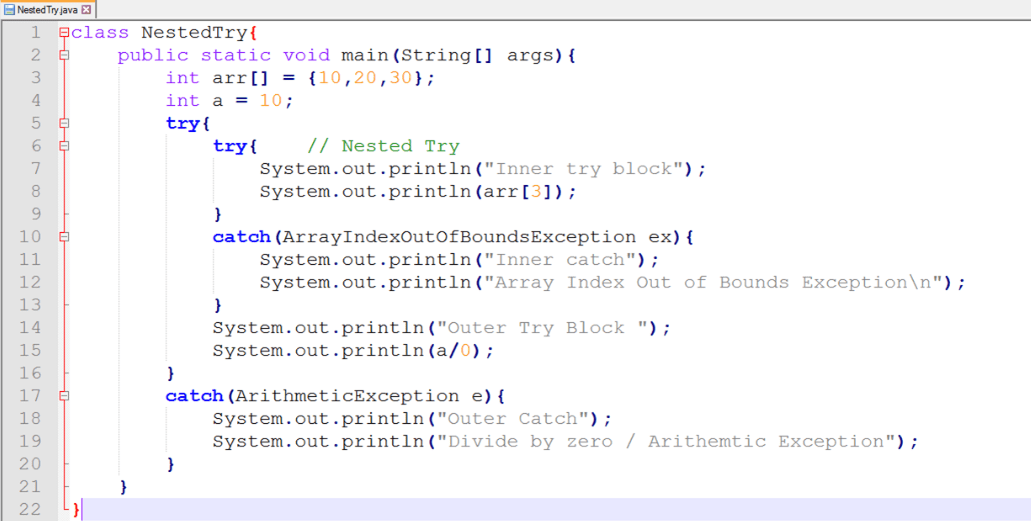Click 'int a = 10;' on line 4
The width and height of the screenshot is (1031, 521).
[229, 101]
